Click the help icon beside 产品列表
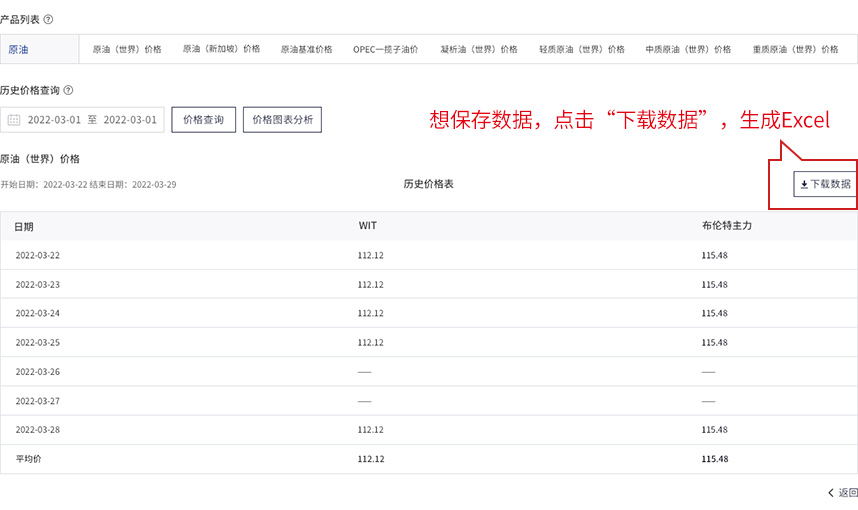The image size is (858, 510). point(49,19)
